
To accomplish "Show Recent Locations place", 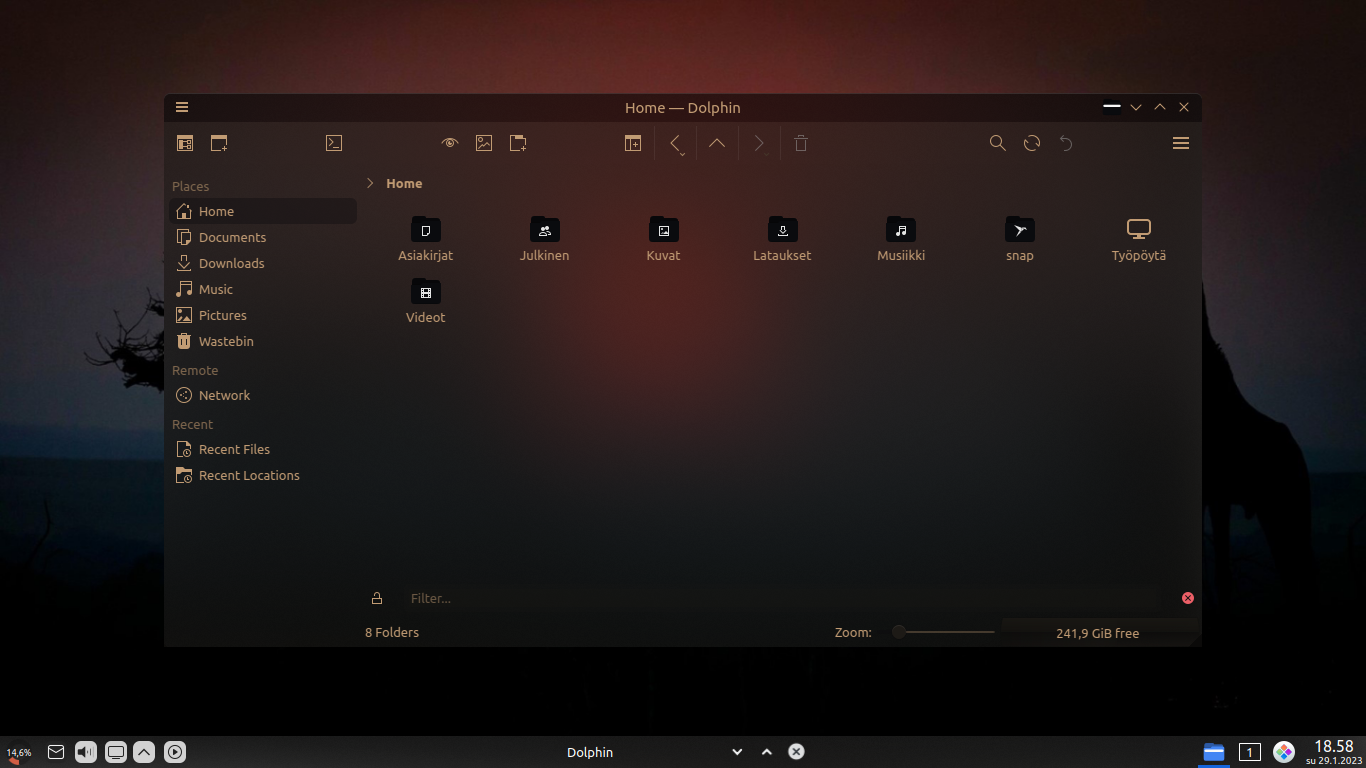I will (263, 475).
